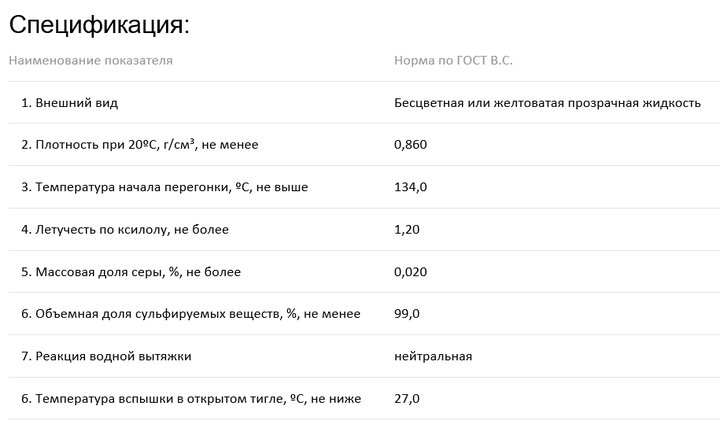Click the value 134,0
Screen dimensions: 720x428
pos(411,187)
